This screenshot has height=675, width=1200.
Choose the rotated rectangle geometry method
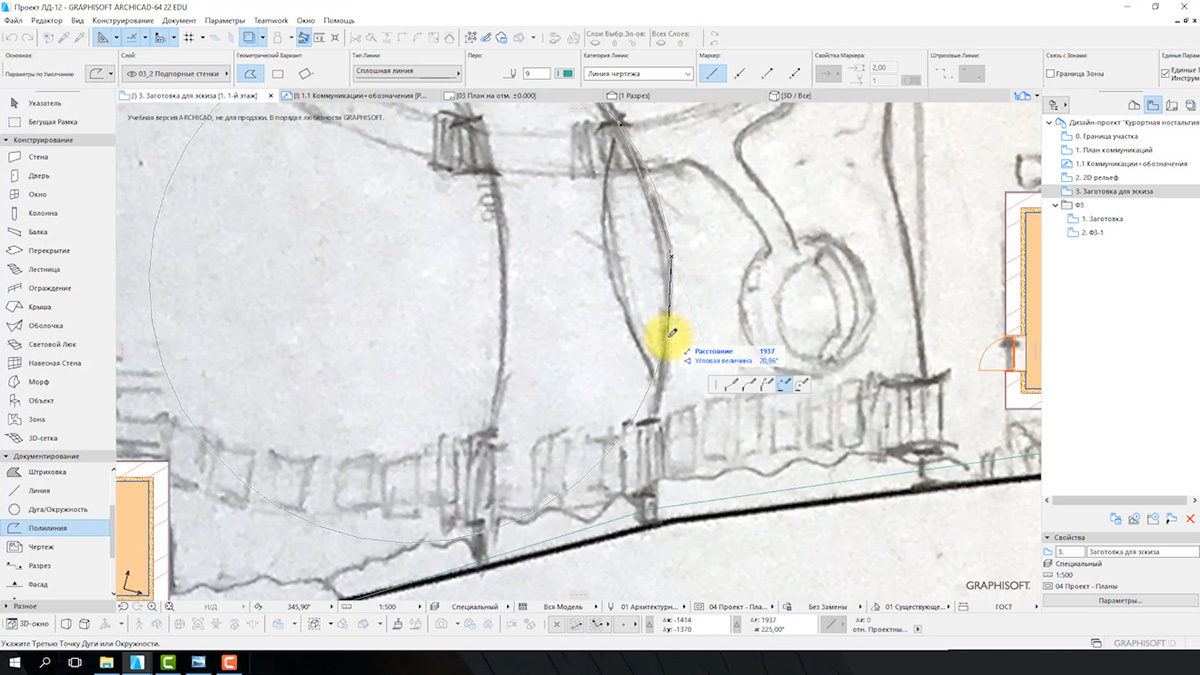pyautogui.click(x=306, y=74)
